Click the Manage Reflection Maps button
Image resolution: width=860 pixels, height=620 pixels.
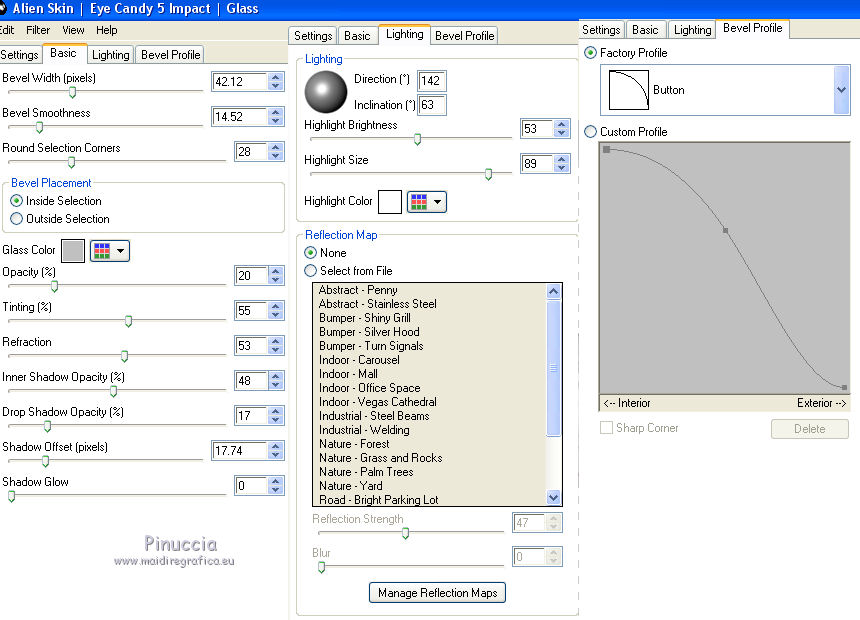click(437, 593)
